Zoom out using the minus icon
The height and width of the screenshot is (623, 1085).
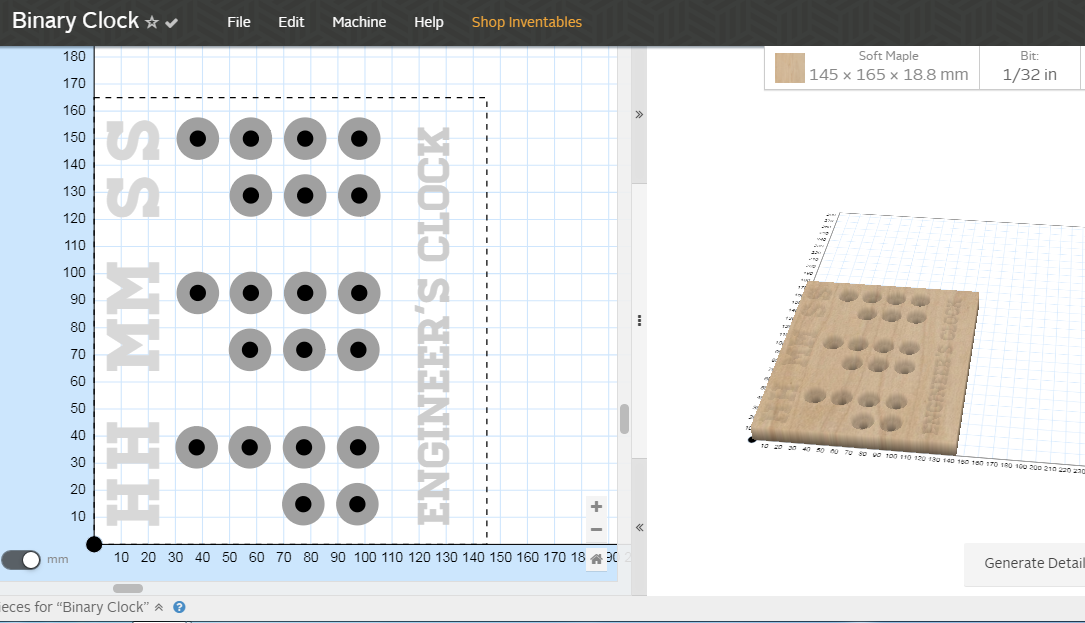(595, 529)
